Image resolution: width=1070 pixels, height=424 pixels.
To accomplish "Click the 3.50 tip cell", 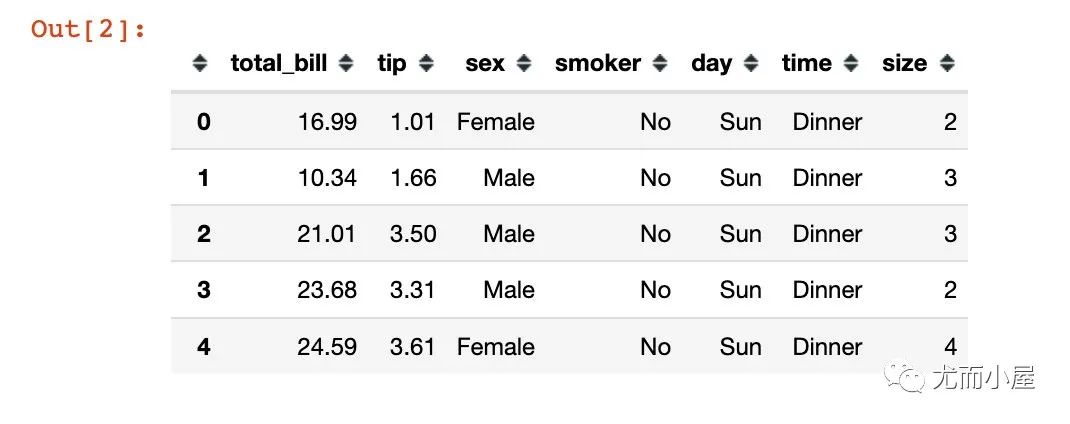I will coord(413,234).
